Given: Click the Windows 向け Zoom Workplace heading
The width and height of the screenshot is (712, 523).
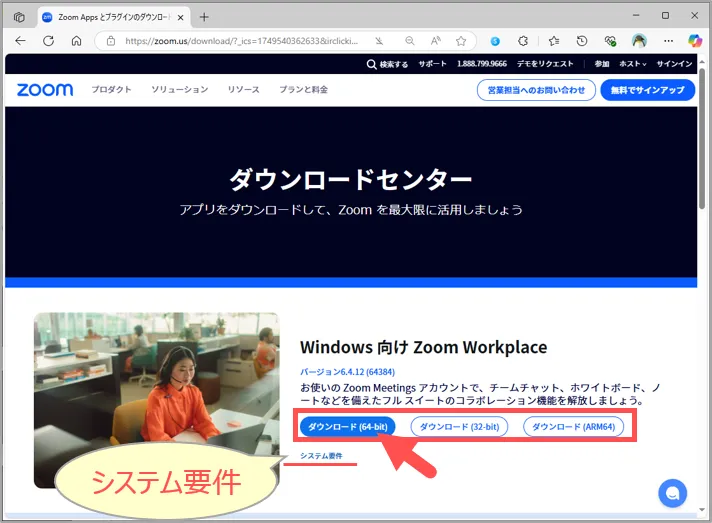Looking at the screenshot, I should pos(424,347).
